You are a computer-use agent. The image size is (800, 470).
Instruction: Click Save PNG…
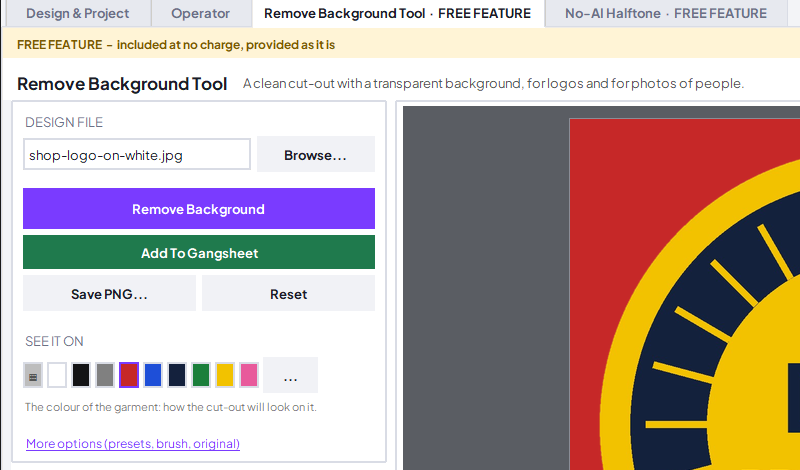(109, 293)
